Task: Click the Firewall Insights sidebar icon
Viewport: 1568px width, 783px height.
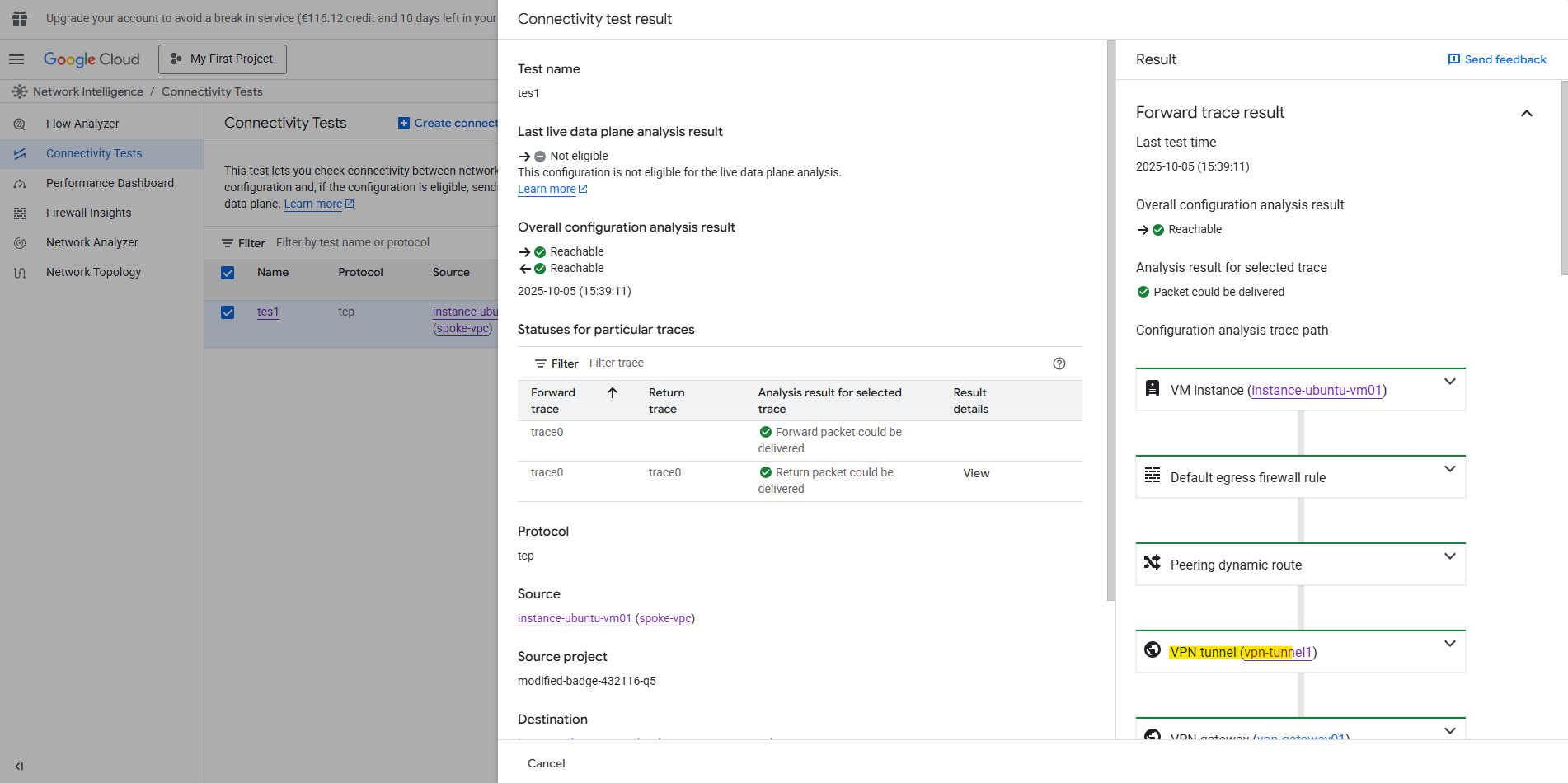Action: [x=20, y=213]
